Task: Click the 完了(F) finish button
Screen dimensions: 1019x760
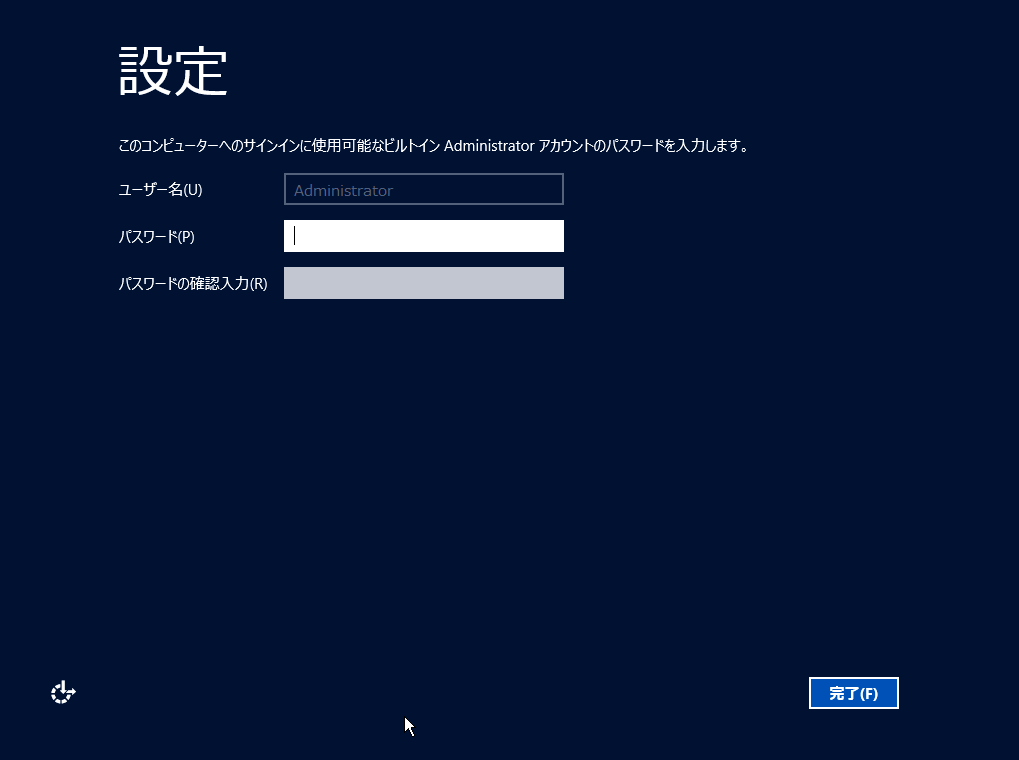Action: (x=853, y=693)
